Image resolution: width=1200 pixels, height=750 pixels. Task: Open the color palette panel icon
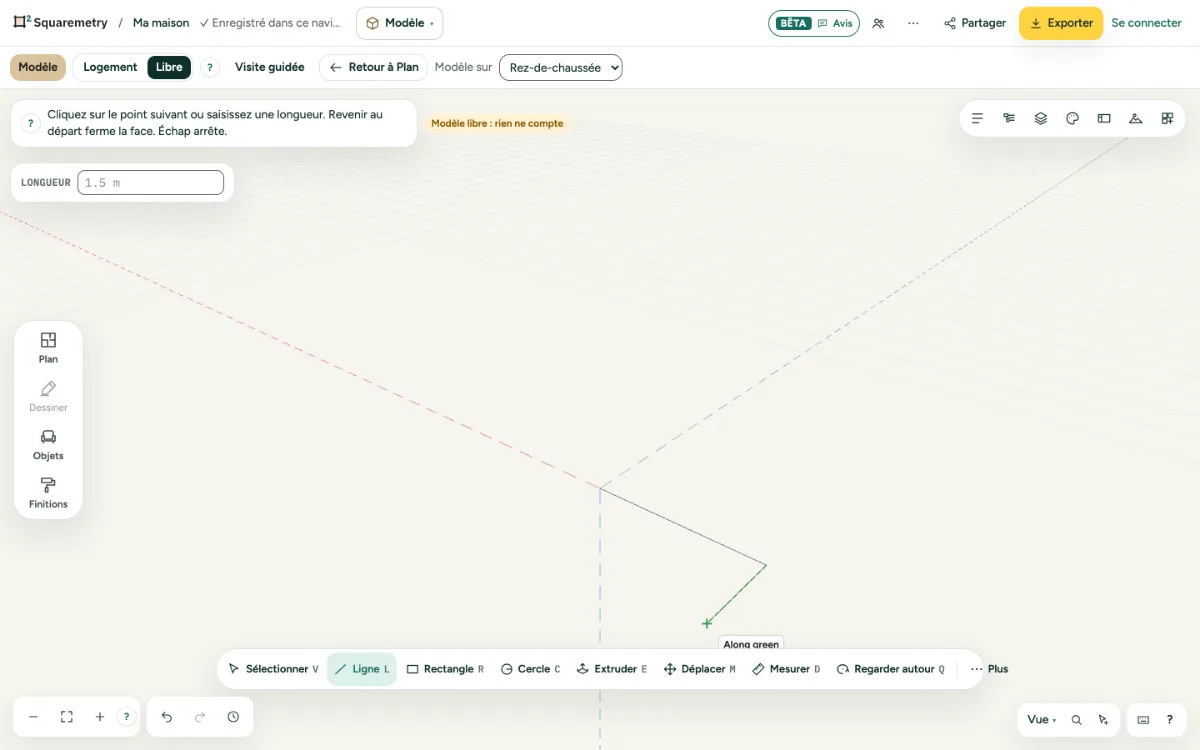tap(1072, 118)
